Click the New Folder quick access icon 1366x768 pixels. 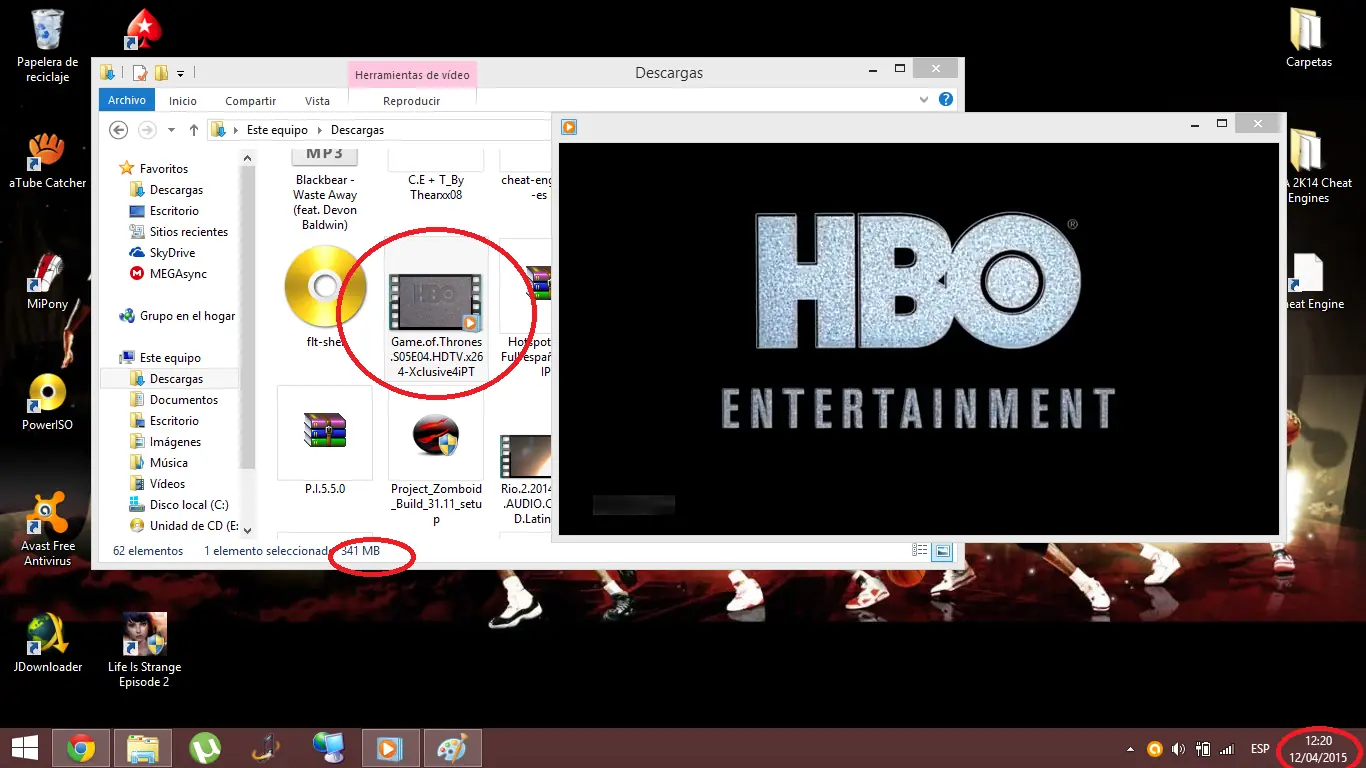[x=160, y=72]
